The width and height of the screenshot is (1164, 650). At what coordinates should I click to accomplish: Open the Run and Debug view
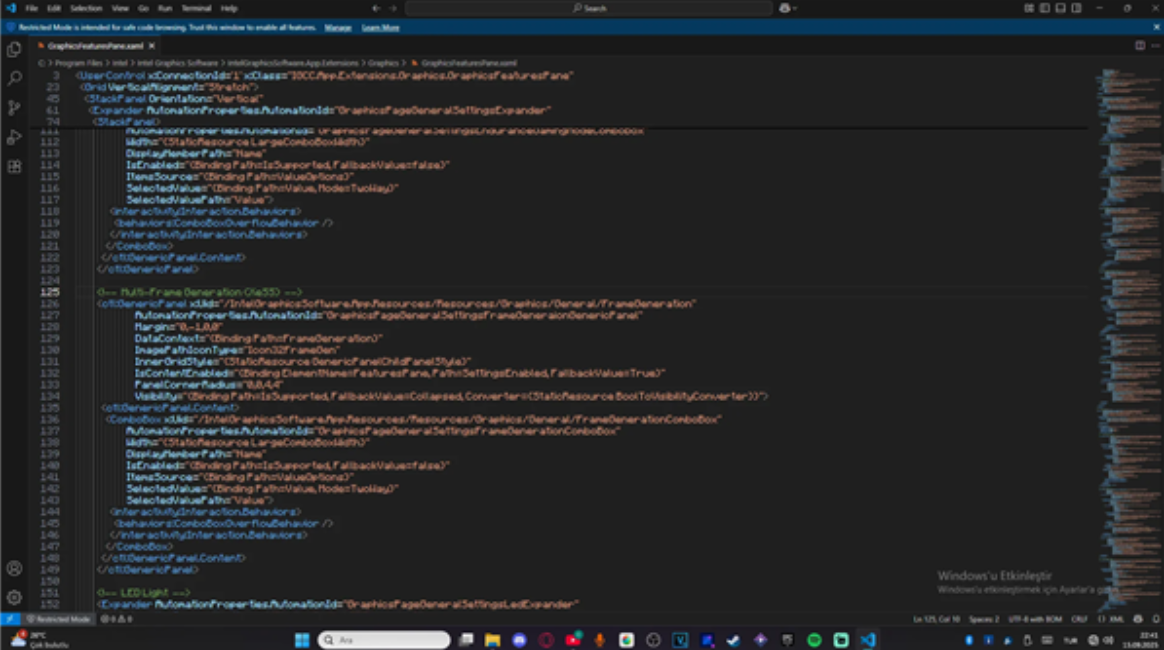pos(14,137)
